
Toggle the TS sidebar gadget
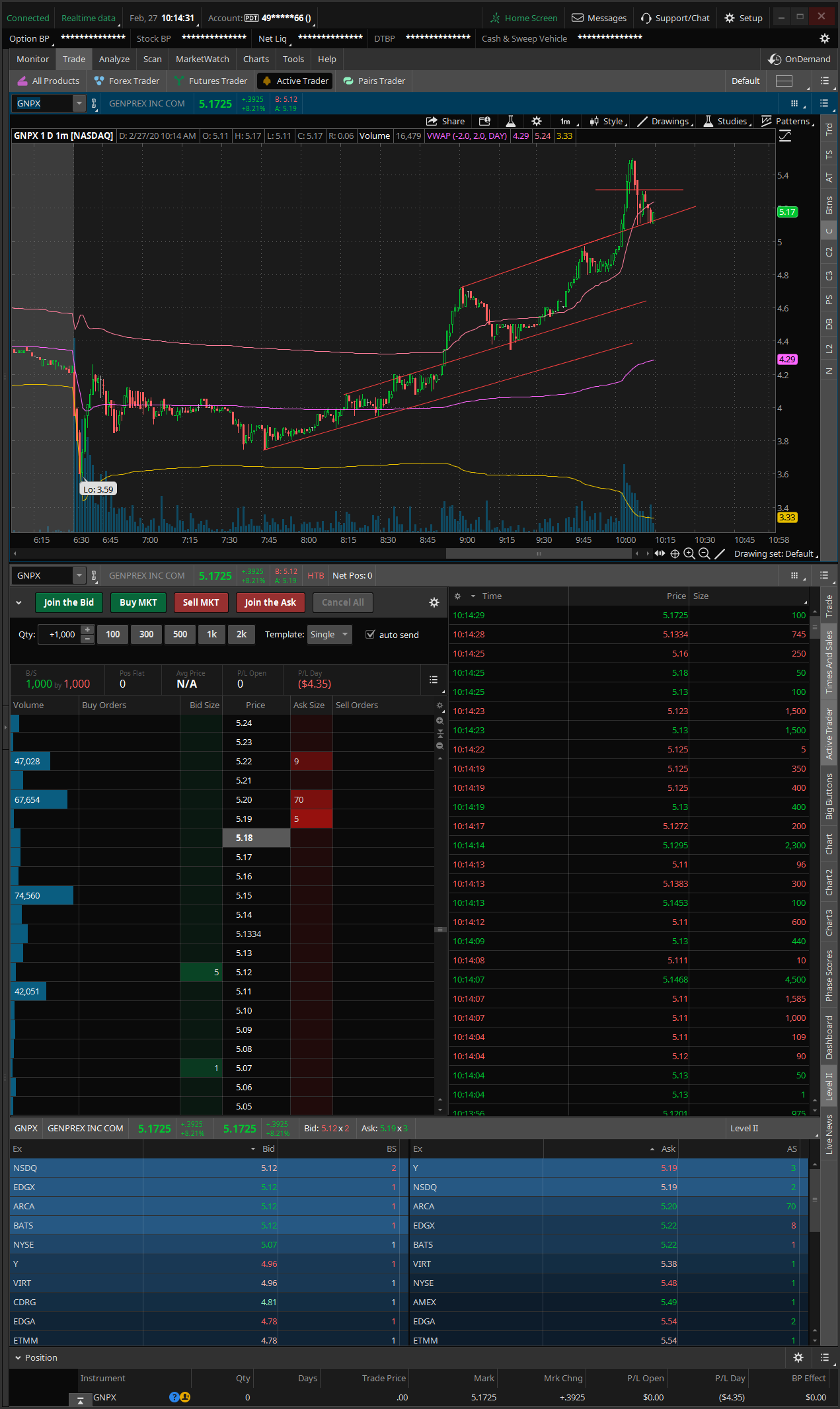coord(829,154)
